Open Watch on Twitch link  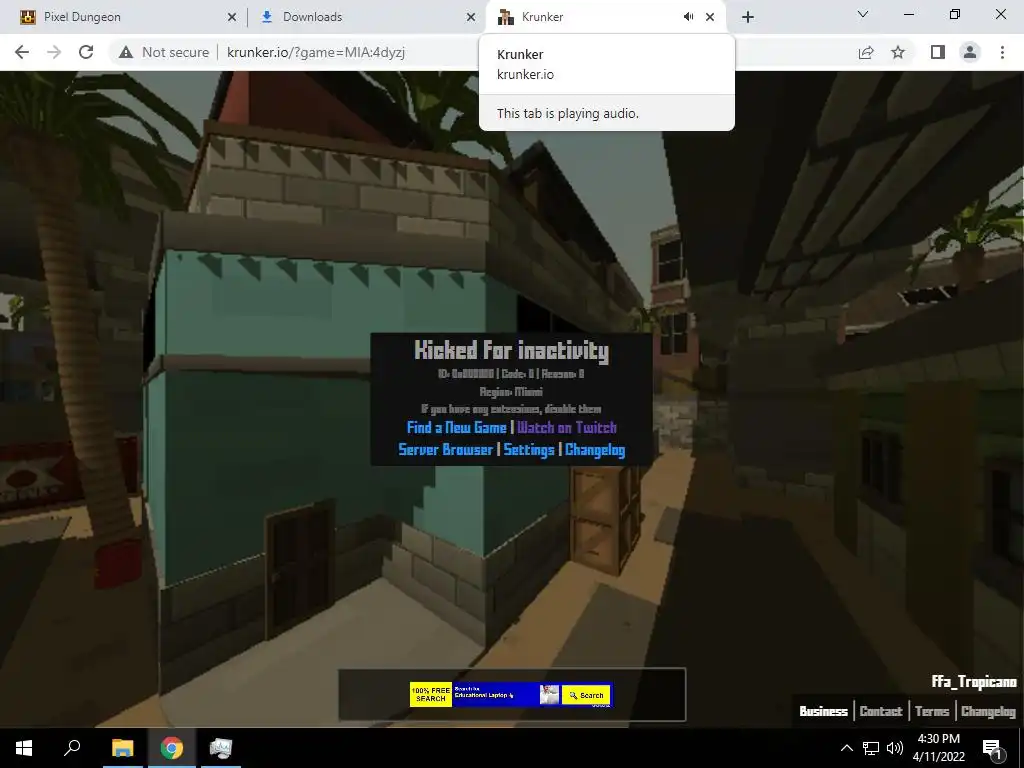tap(567, 428)
